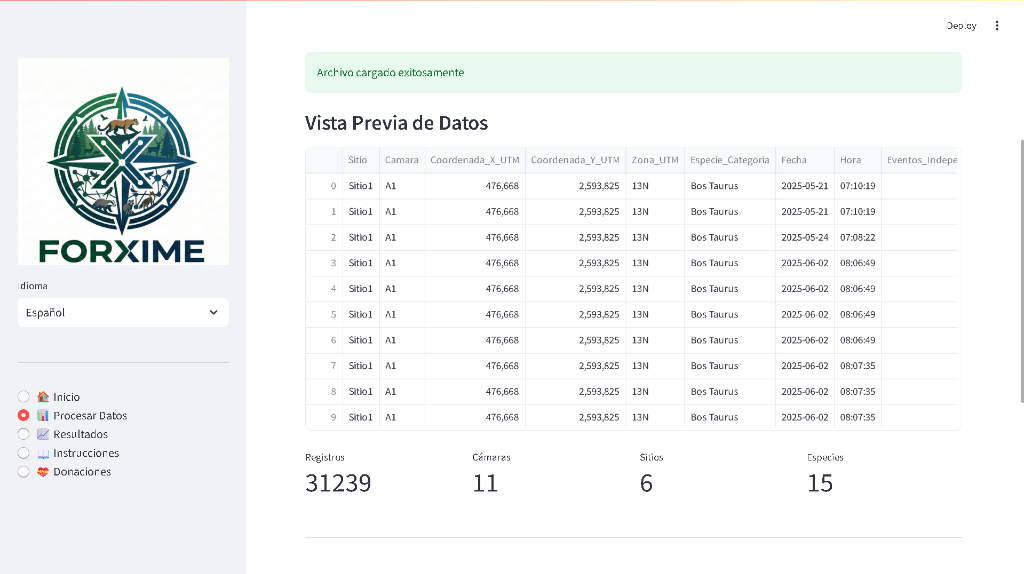Open the Idioma language dropdown
The height and width of the screenshot is (574, 1024).
point(123,312)
